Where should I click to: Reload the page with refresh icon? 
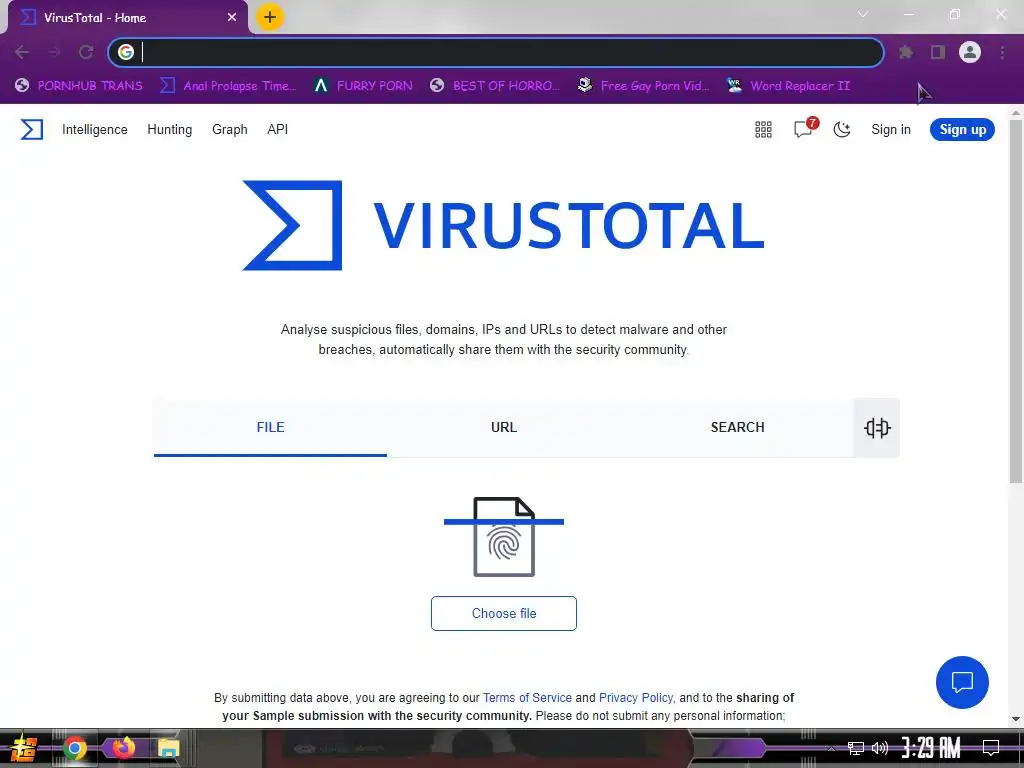tap(86, 52)
